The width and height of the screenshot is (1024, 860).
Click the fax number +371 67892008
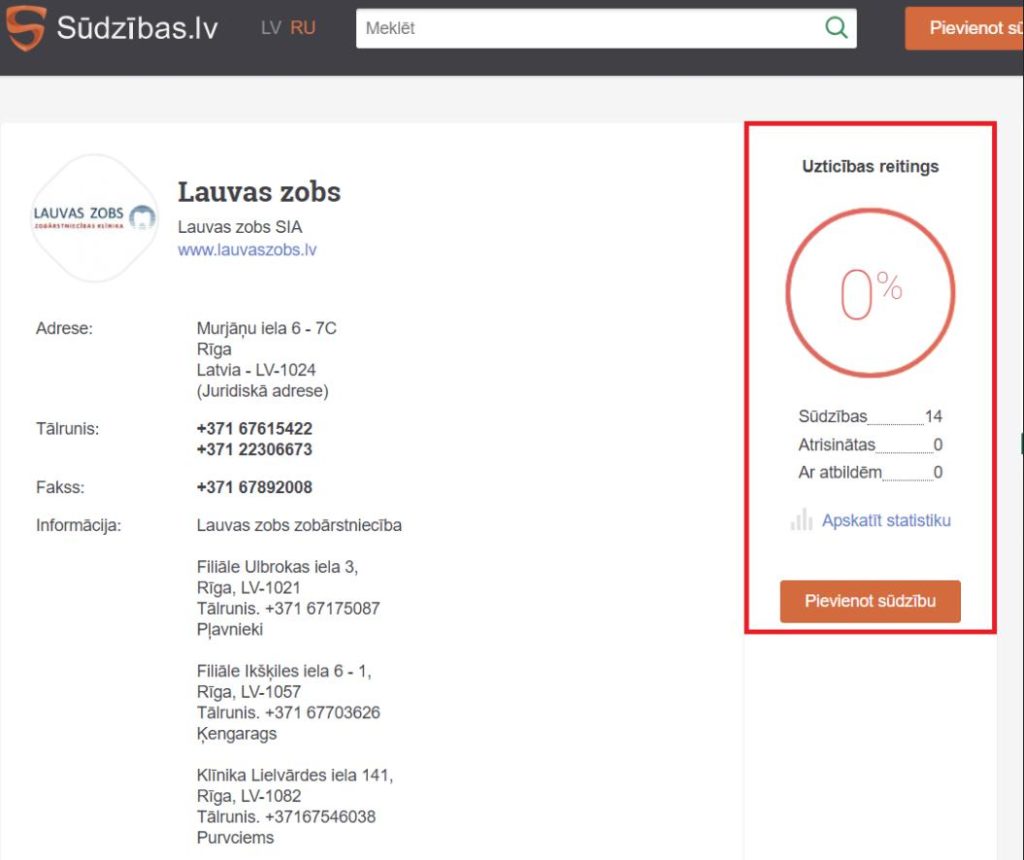[x=254, y=487]
